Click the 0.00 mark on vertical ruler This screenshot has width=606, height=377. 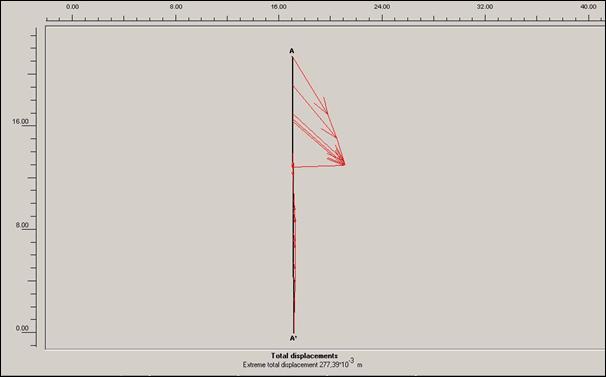22,328
